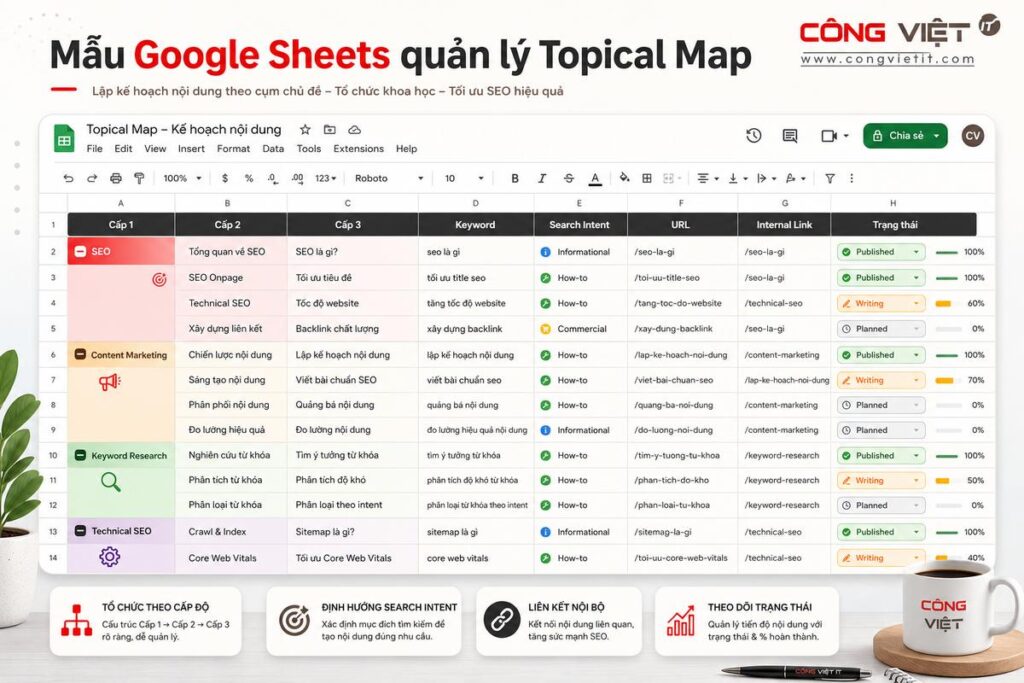Open the zoom 100% dropdown
Screen dimensions: 1024x683
(182, 178)
